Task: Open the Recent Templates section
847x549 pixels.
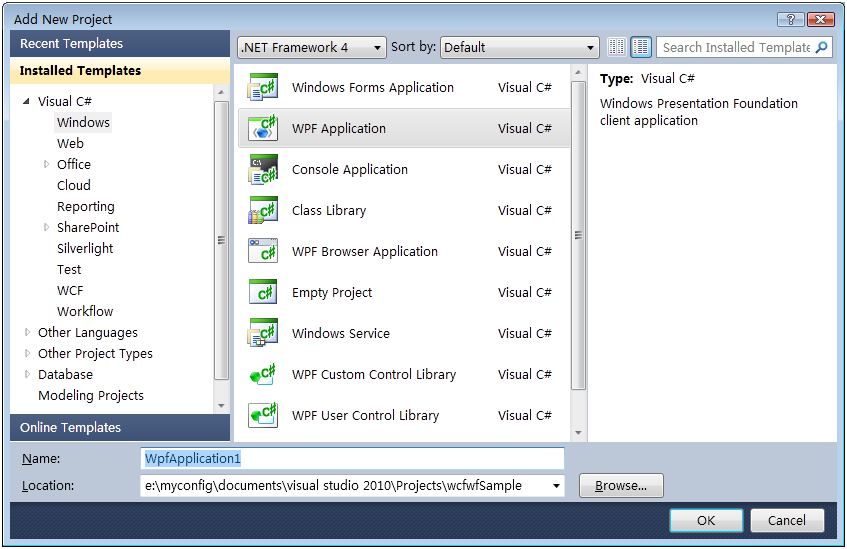Action: [120, 44]
